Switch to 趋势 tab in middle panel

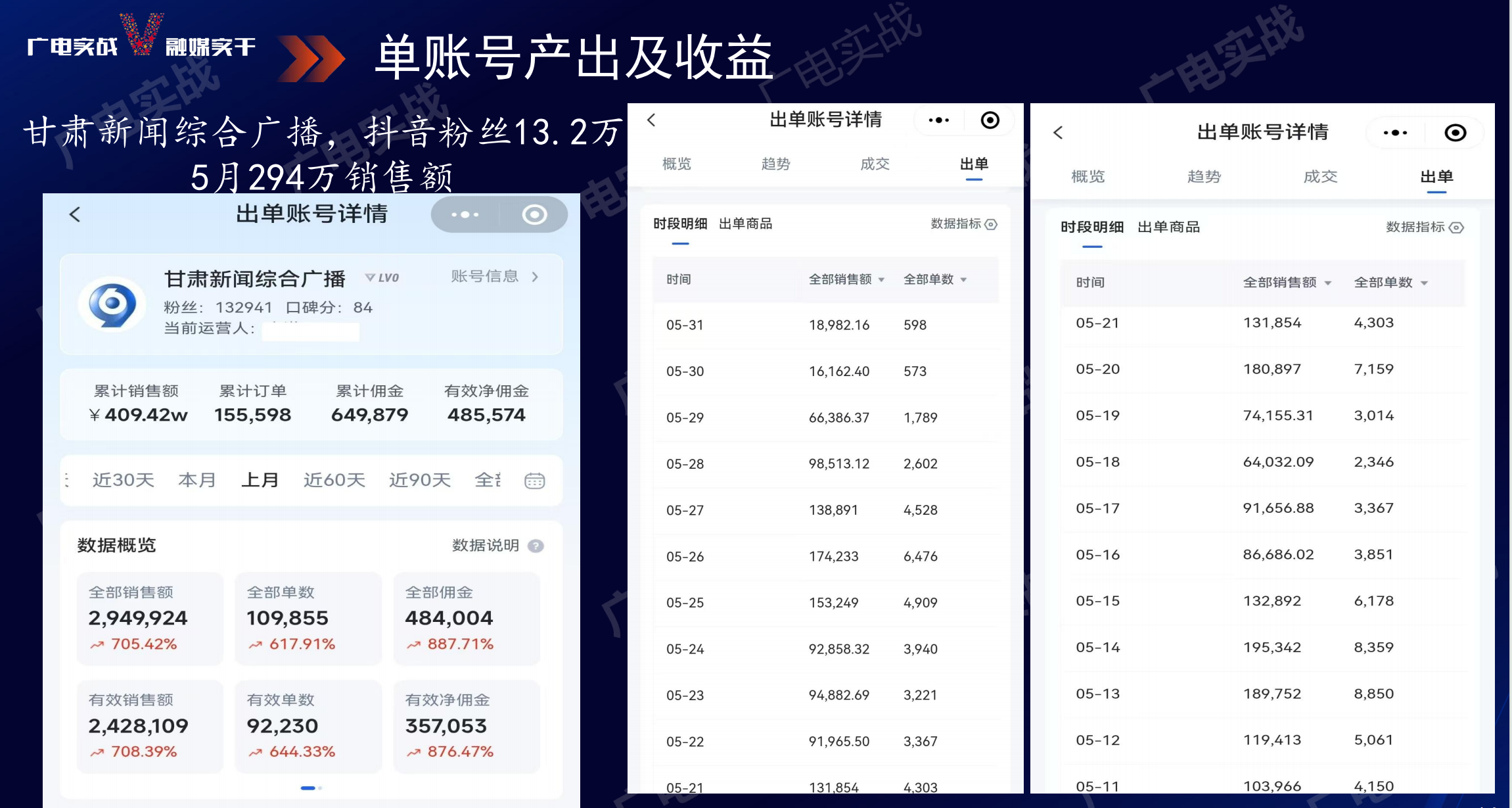[x=775, y=164]
